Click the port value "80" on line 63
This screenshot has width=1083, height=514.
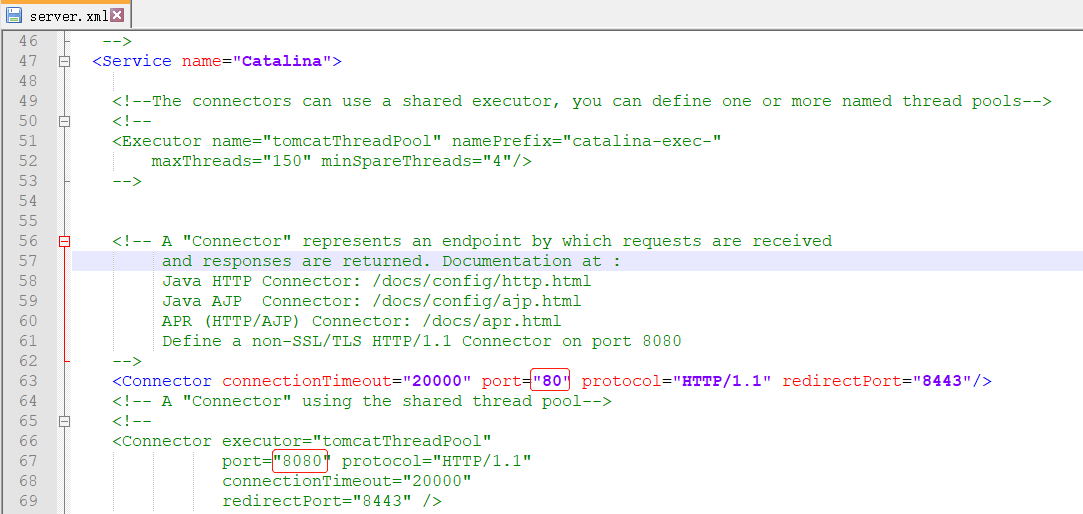click(550, 381)
